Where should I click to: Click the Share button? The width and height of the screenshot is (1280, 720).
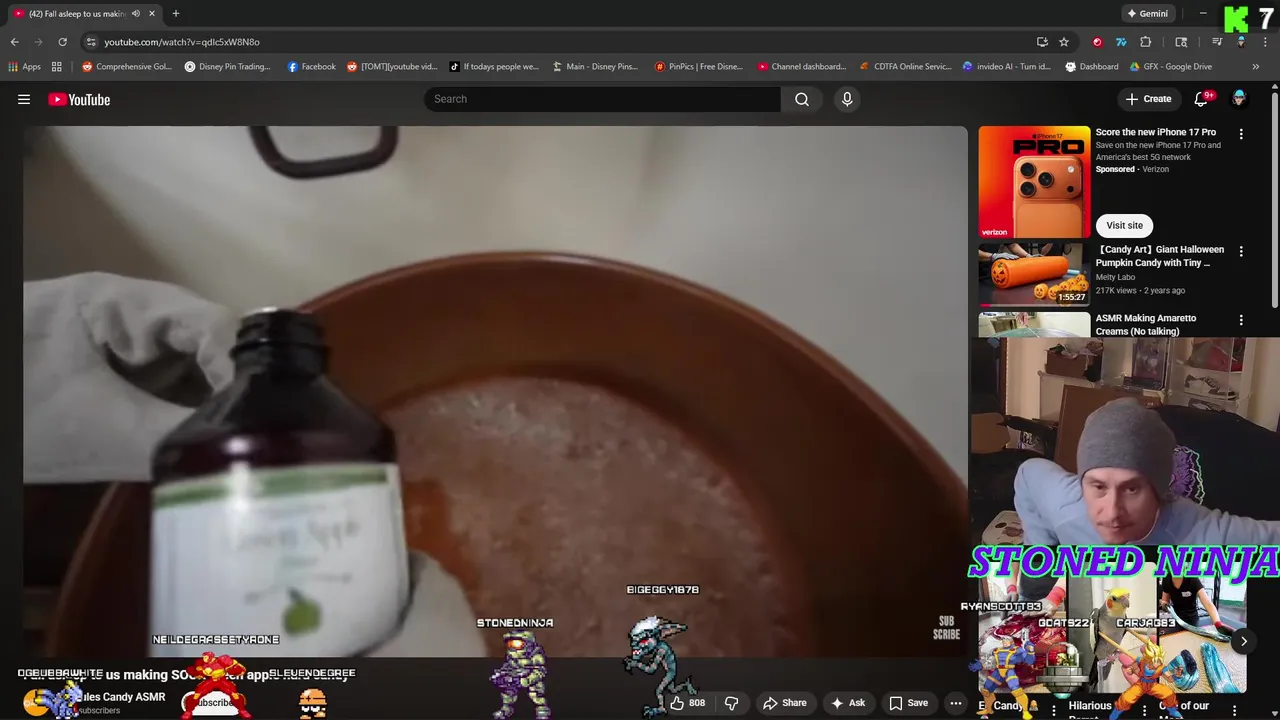pos(785,703)
